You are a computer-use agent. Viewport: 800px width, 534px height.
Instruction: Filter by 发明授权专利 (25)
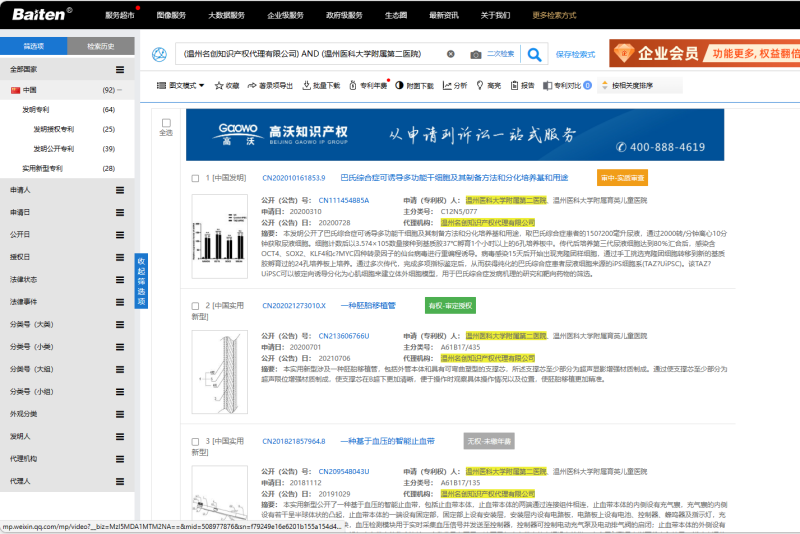click(x=54, y=130)
